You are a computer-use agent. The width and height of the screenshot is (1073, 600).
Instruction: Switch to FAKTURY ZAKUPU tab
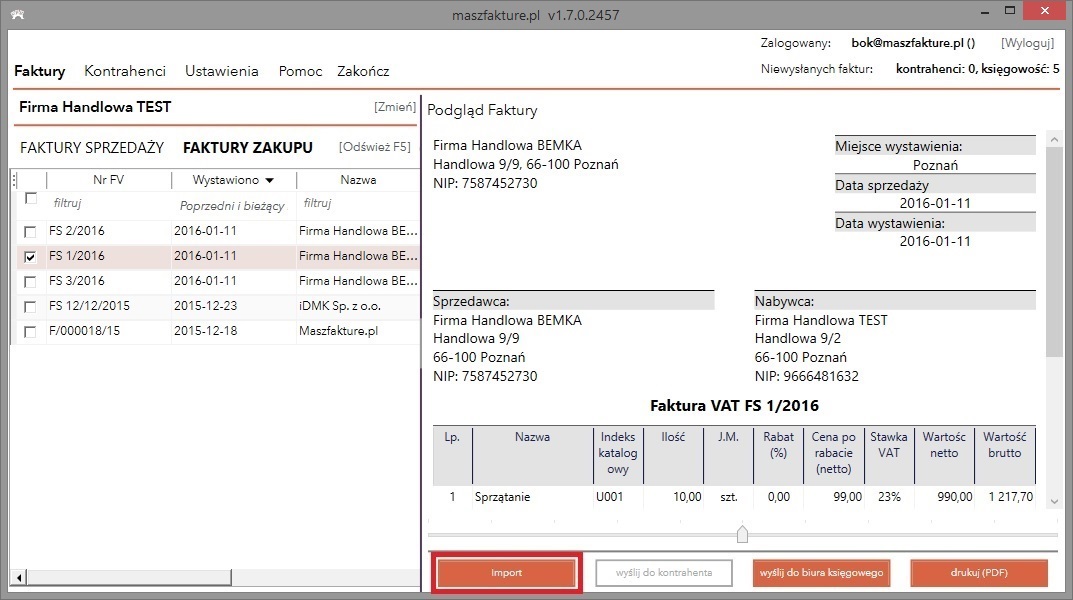(x=248, y=148)
